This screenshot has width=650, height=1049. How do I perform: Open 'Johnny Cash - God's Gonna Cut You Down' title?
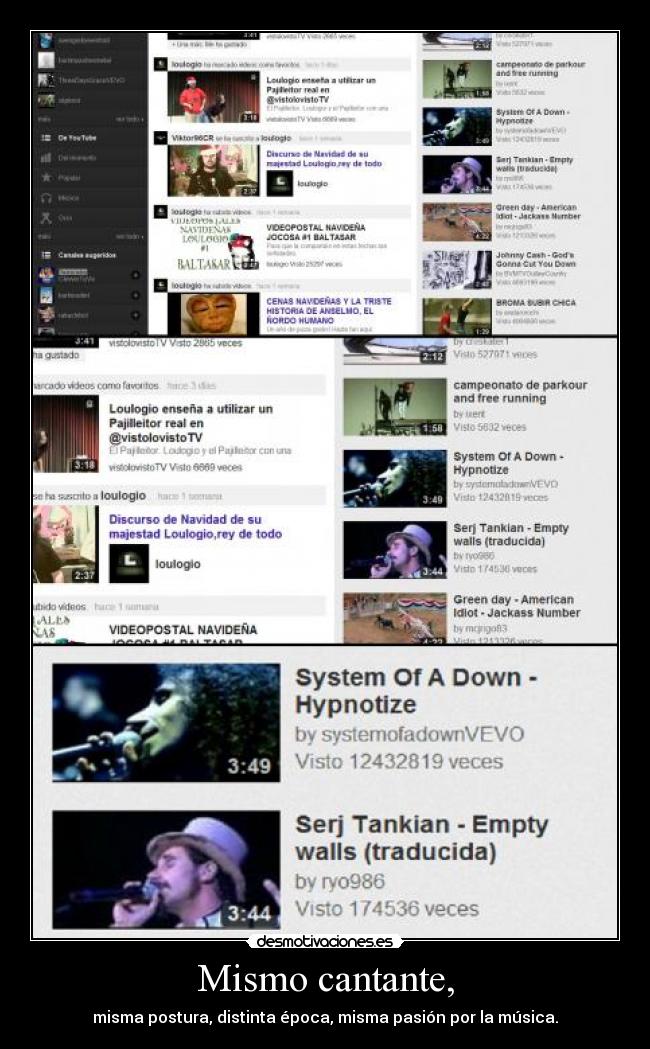click(536, 260)
